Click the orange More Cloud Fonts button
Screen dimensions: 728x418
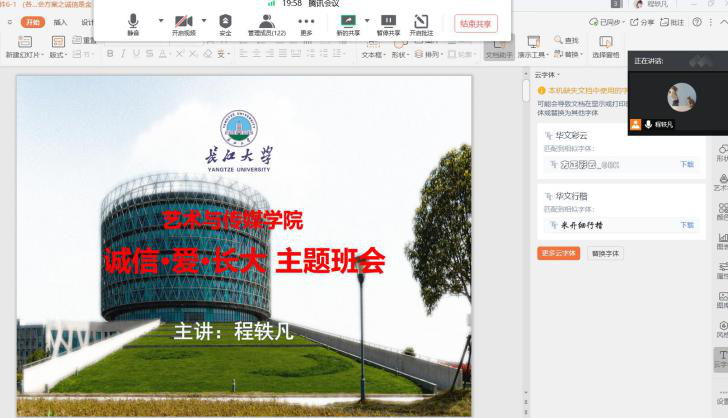click(558, 253)
